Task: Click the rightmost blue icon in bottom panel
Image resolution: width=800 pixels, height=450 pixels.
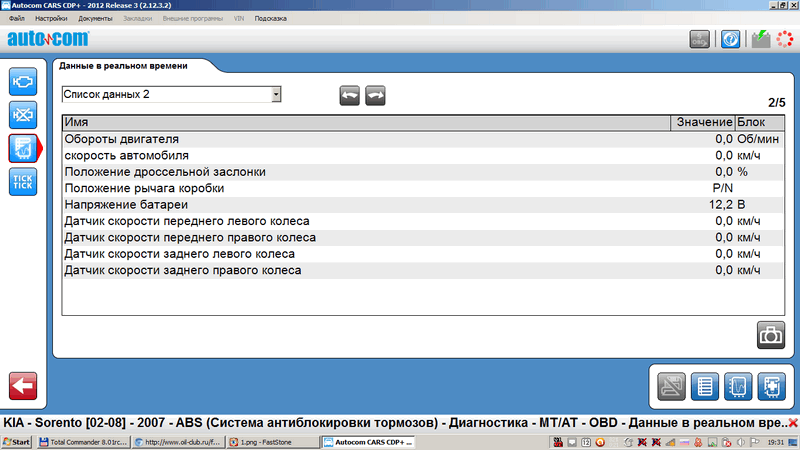Action: 771,386
